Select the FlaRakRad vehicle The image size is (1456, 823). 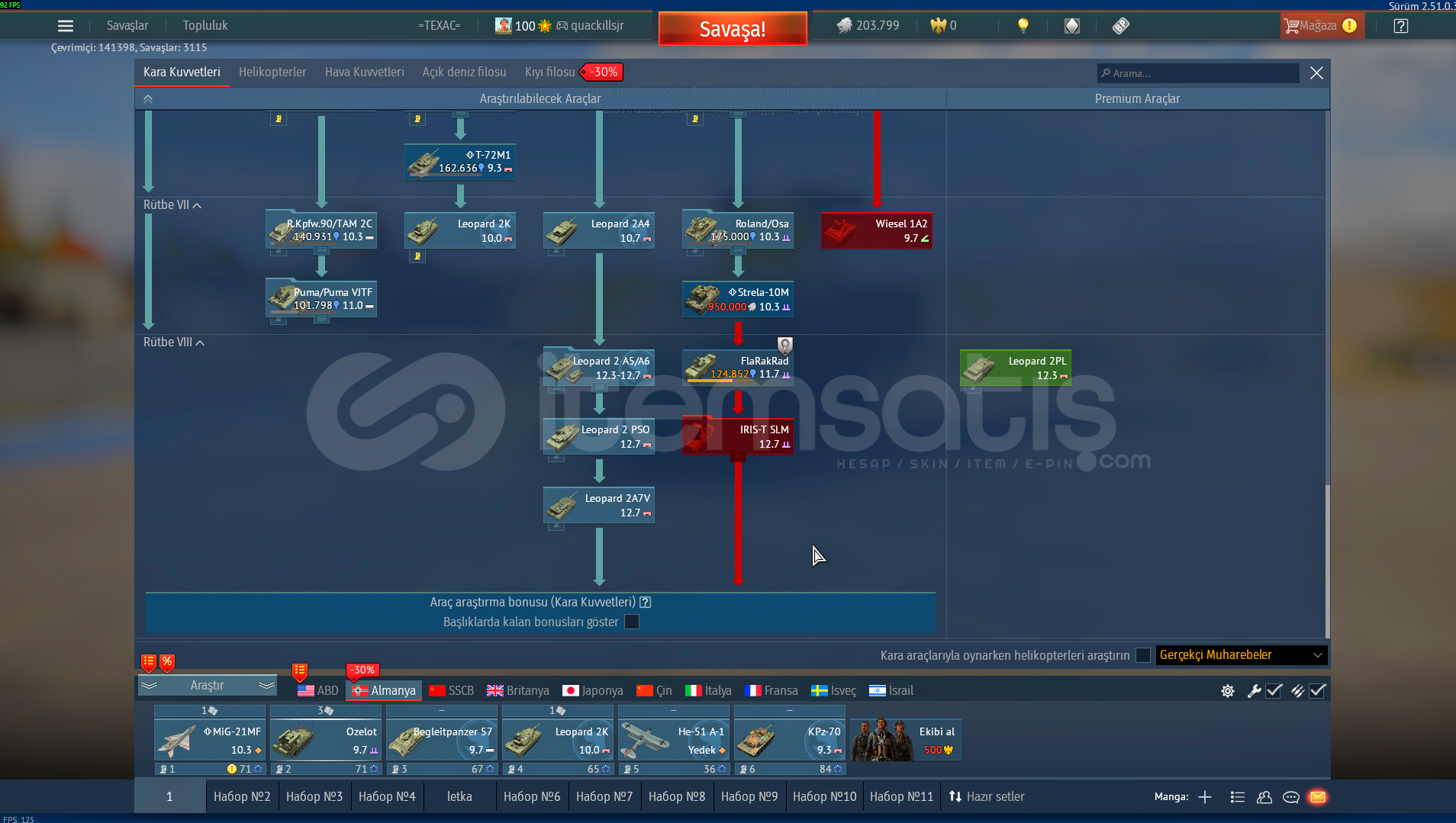[x=738, y=368]
